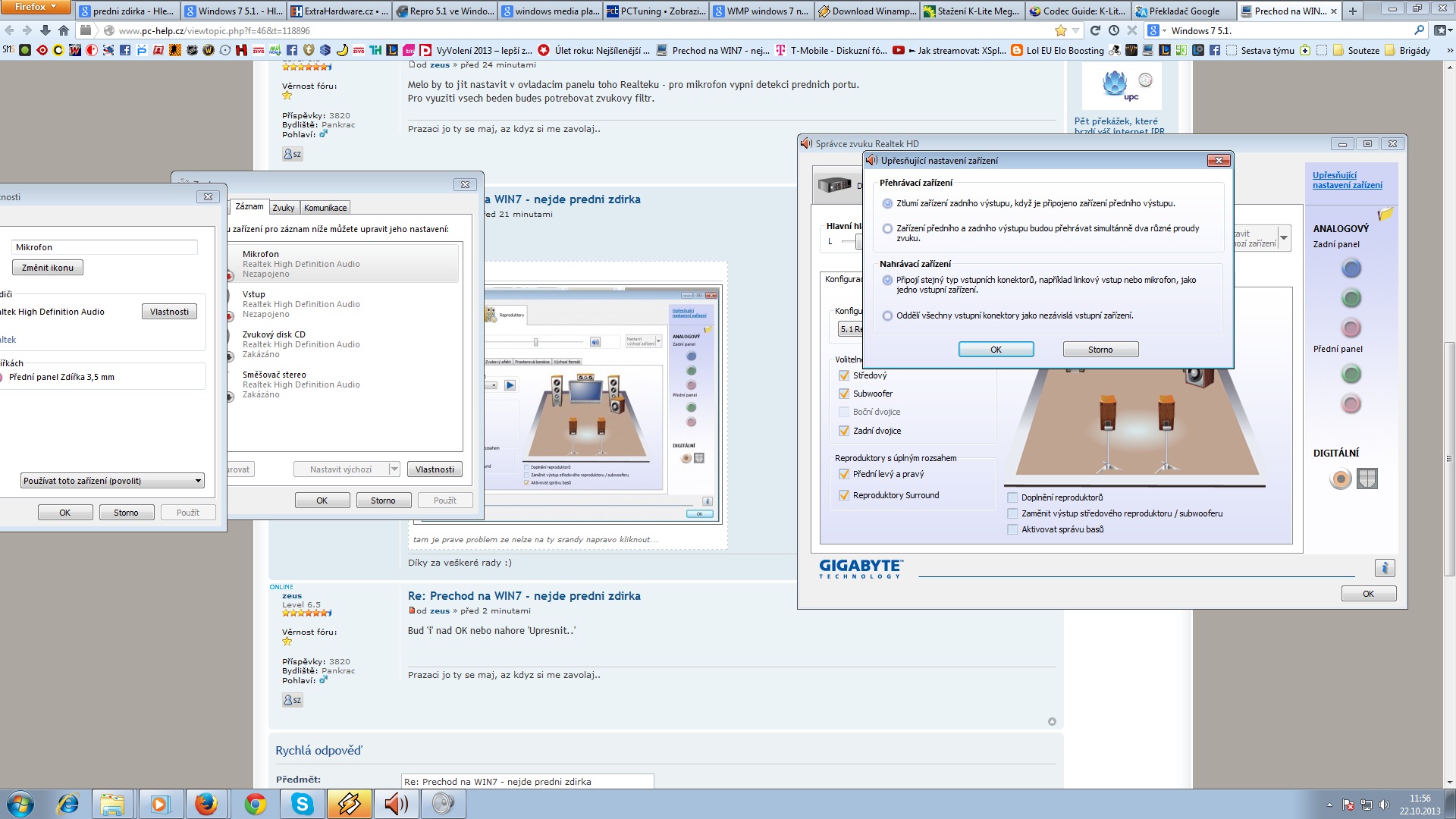Switch to the Zvuky tab
Image resolution: width=1456 pixels, height=819 pixels.
pos(283,208)
